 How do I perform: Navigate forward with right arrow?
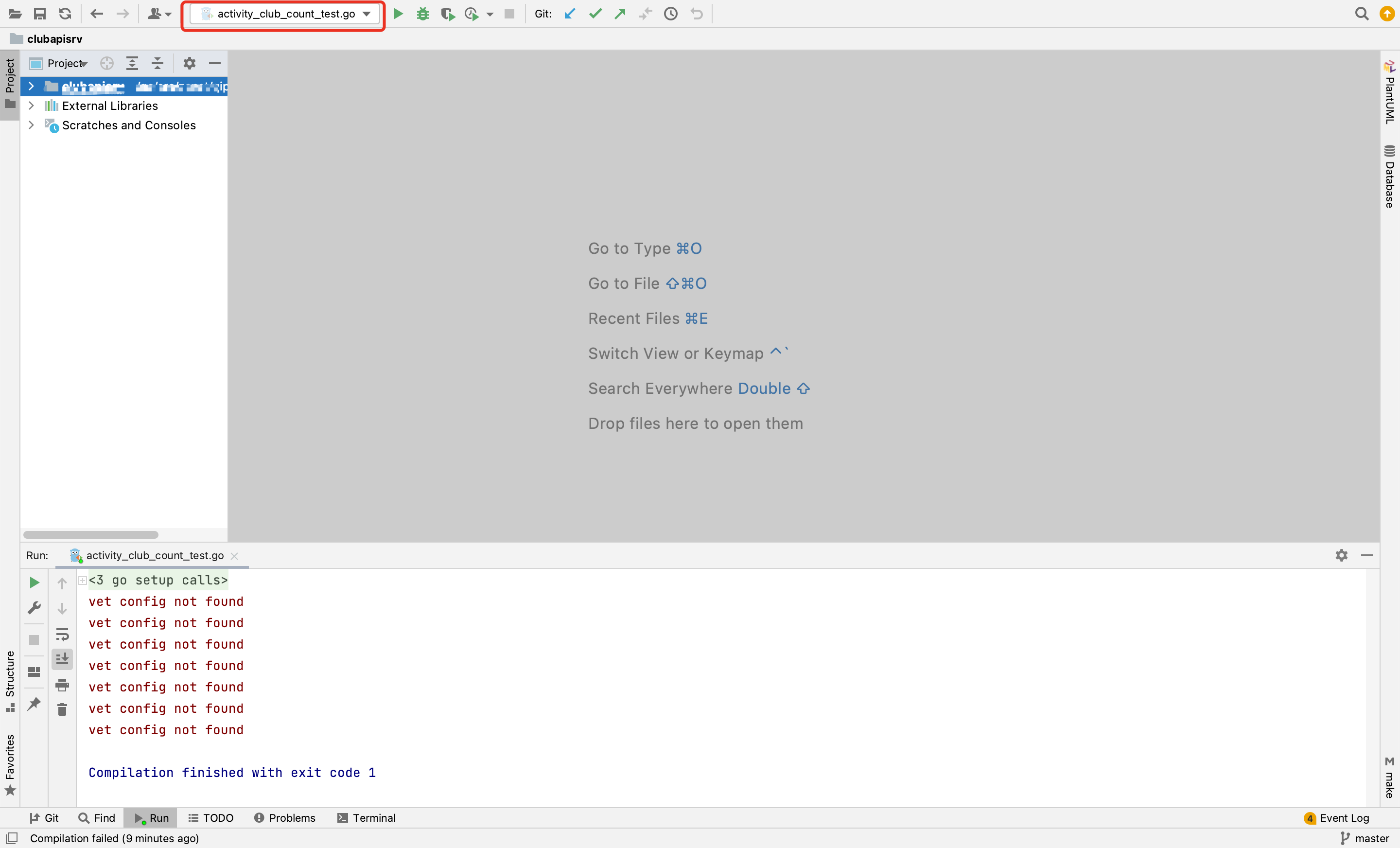click(122, 14)
